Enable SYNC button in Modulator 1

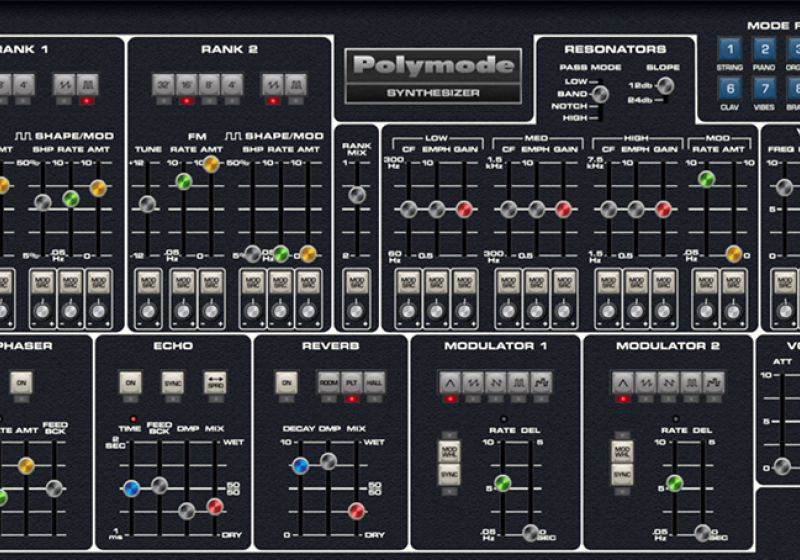[449, 475]
